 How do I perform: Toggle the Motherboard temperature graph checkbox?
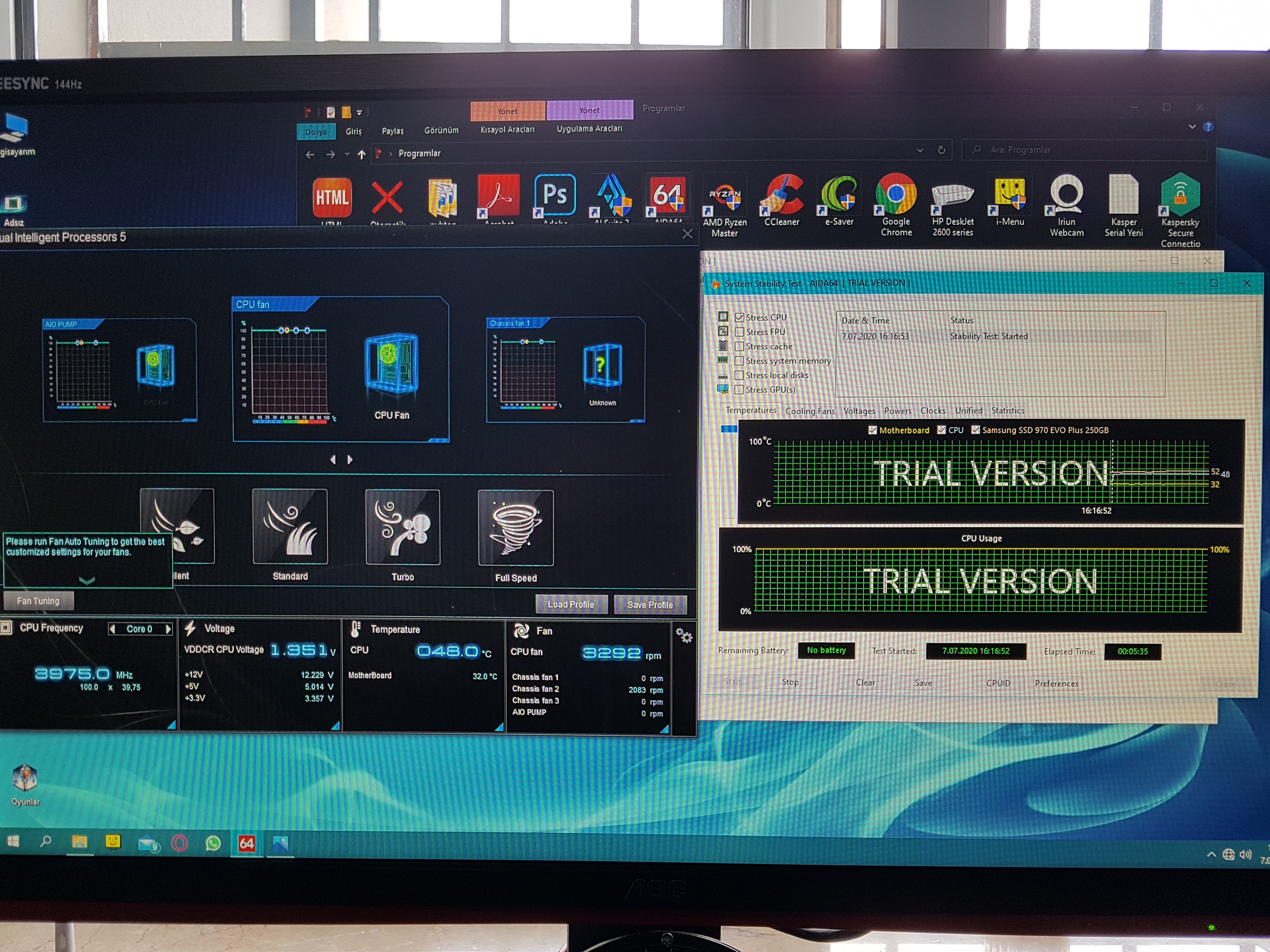(872, 430)
